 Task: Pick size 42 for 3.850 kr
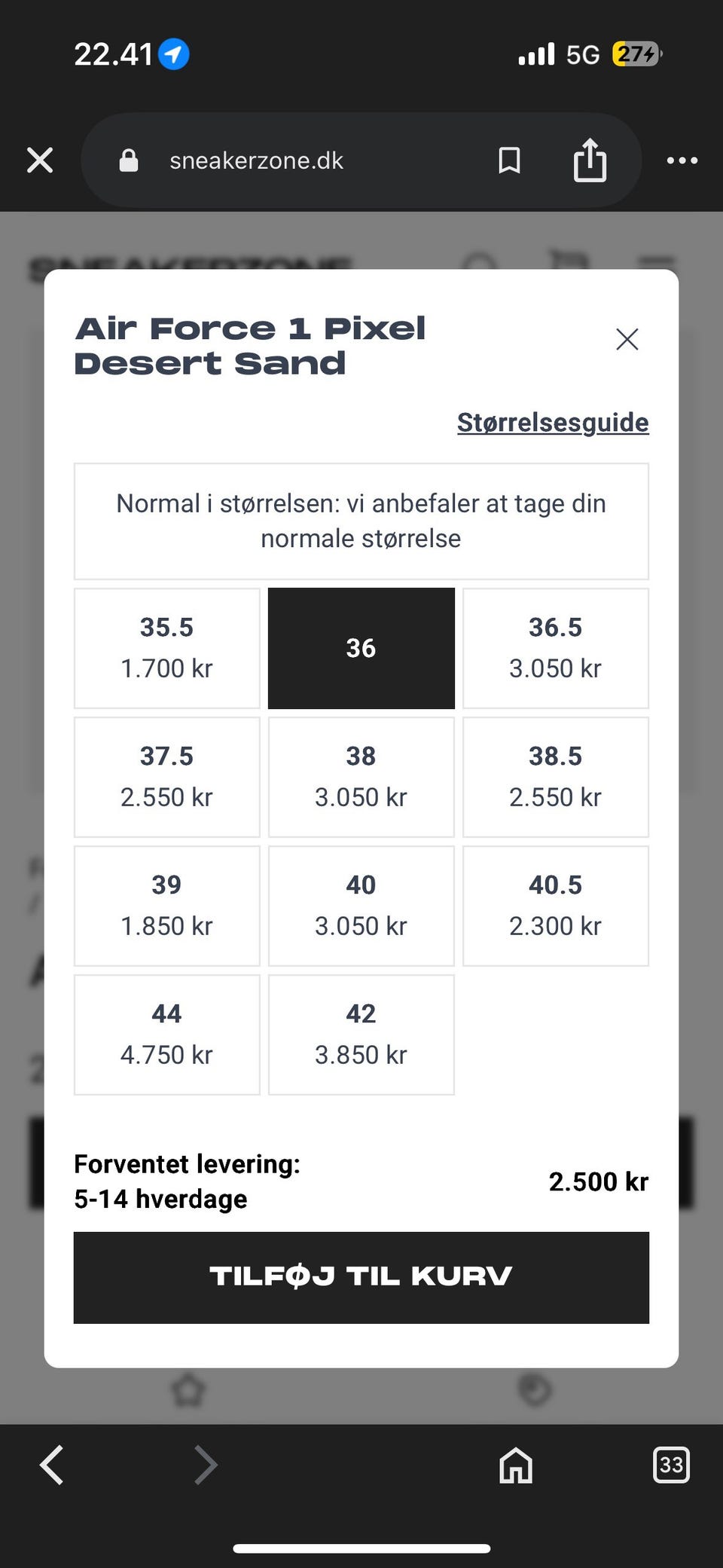361,1035
